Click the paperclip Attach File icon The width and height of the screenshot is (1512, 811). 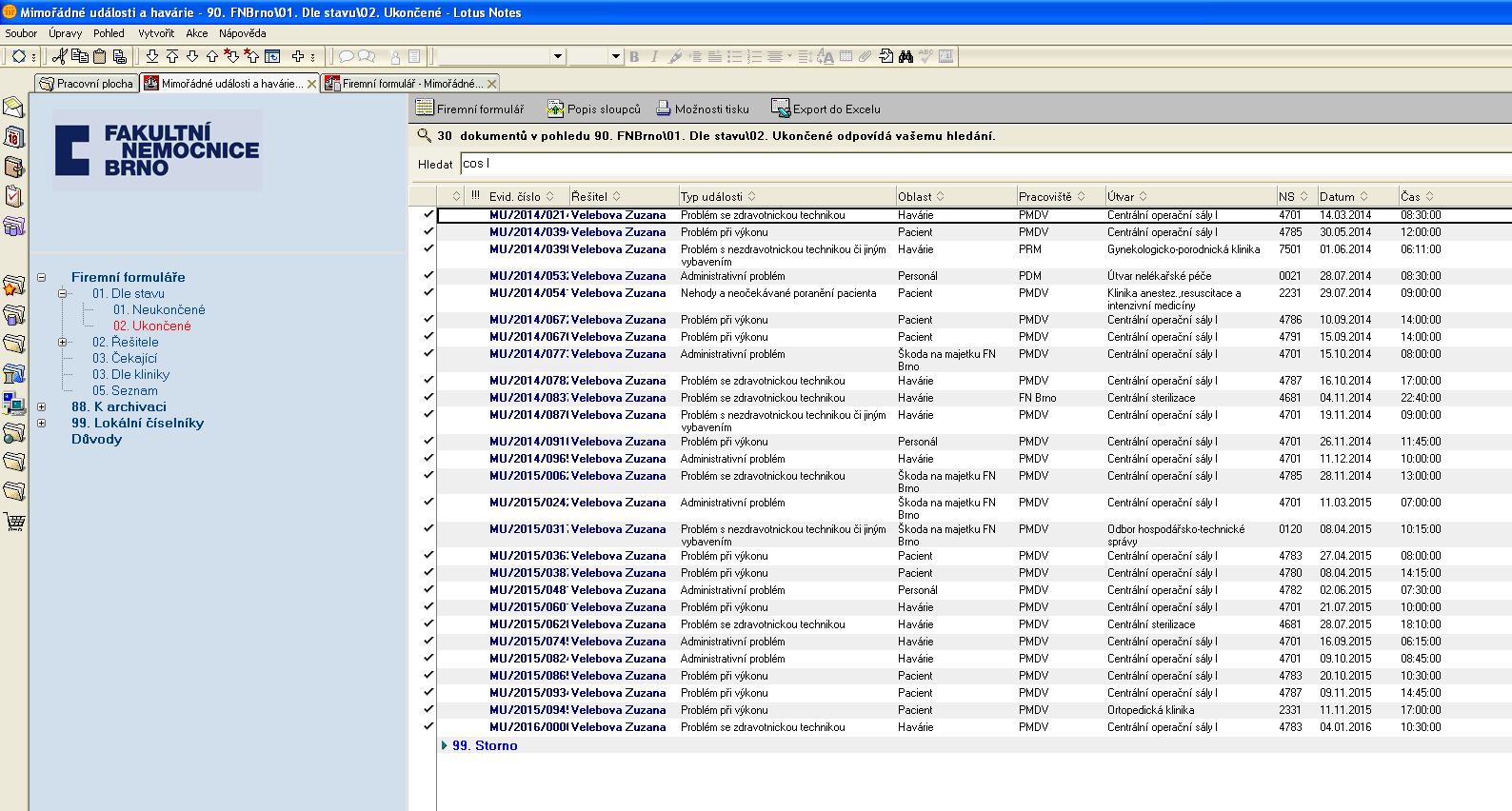865,56
